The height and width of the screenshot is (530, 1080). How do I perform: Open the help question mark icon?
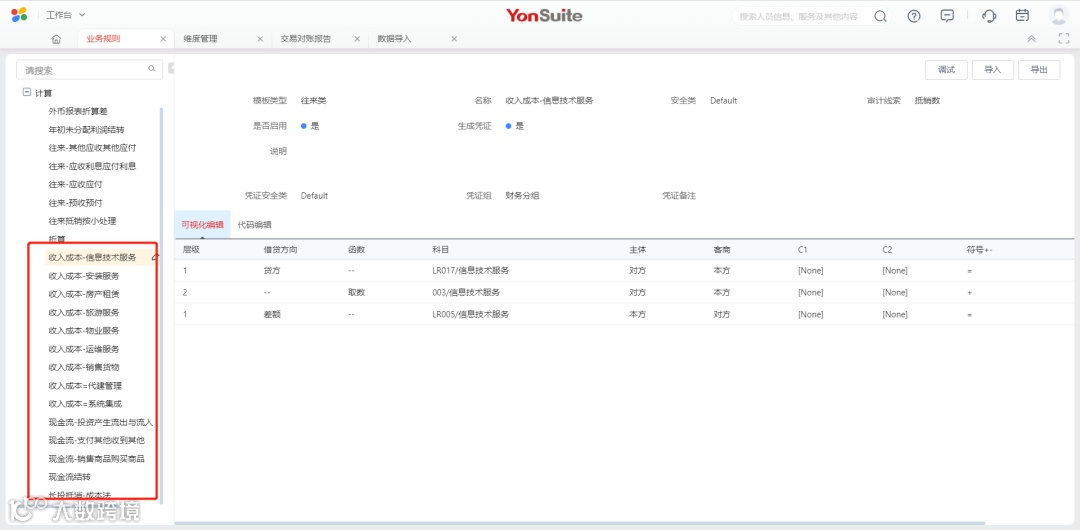click(914, 17)
